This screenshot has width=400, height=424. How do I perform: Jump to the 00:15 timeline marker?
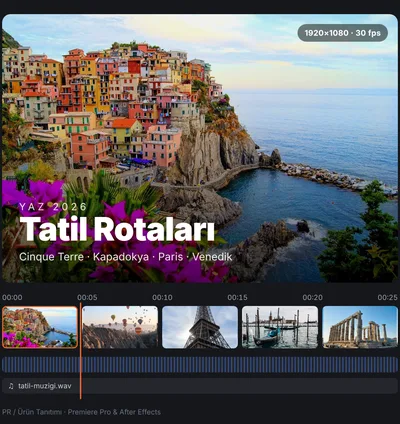click(x=237, y=297)
